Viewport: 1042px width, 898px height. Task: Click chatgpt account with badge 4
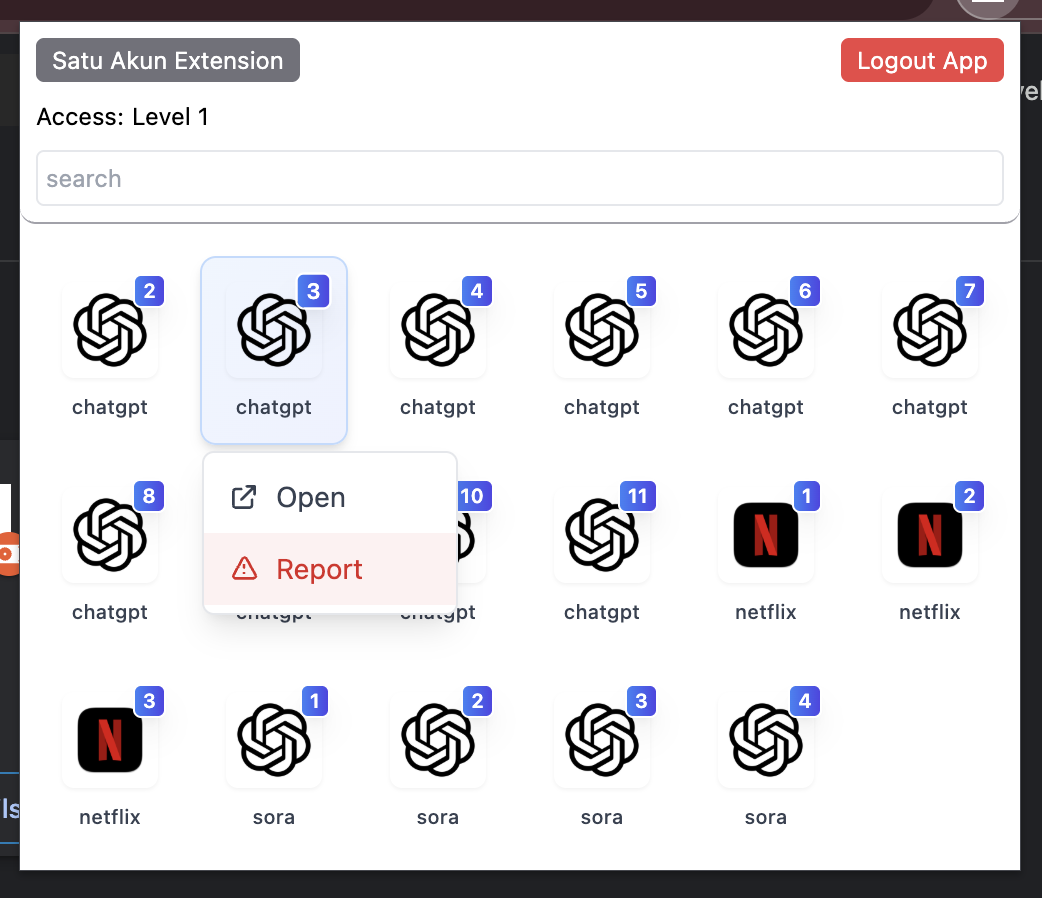(x=438, y=330)
